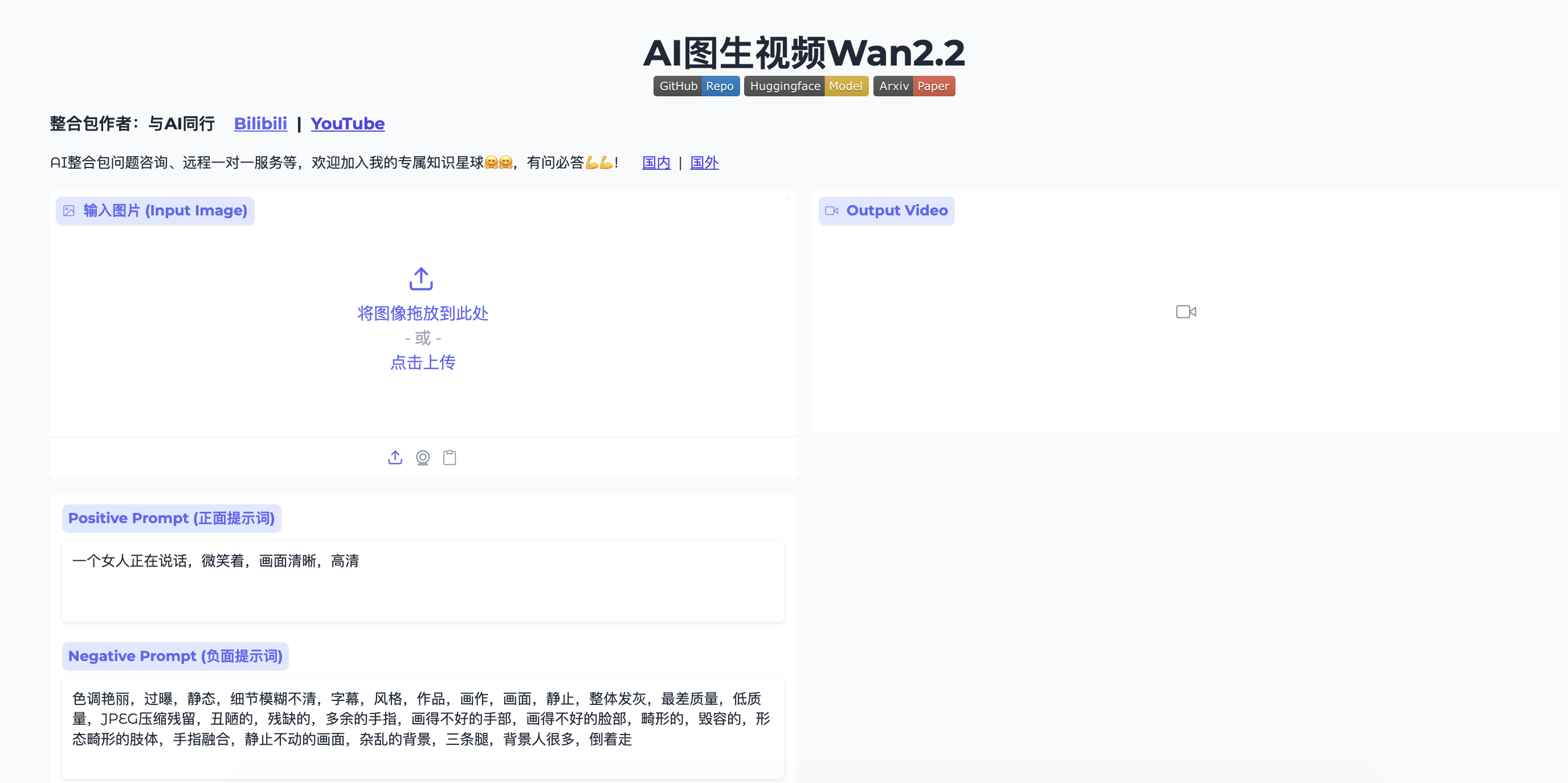Open the Bilibili link
Viewport: 1568px width, 783px height.
pos(260,124)
